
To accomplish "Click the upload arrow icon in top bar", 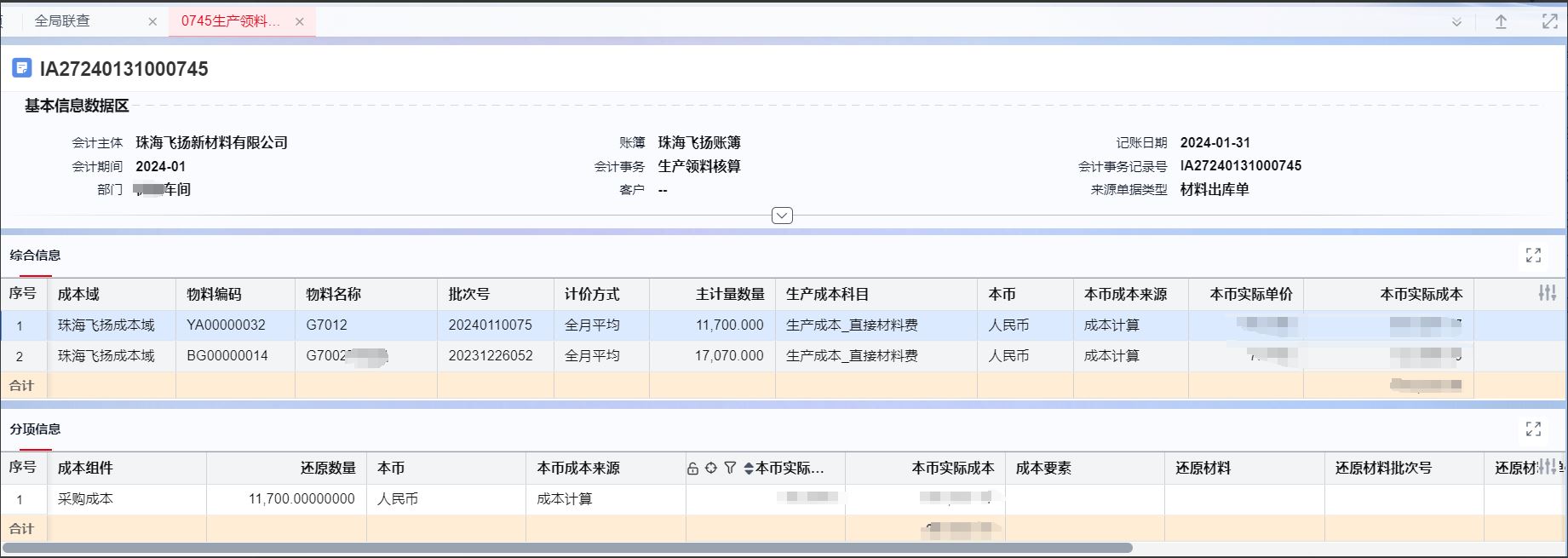I will (x=1501, y=22).
